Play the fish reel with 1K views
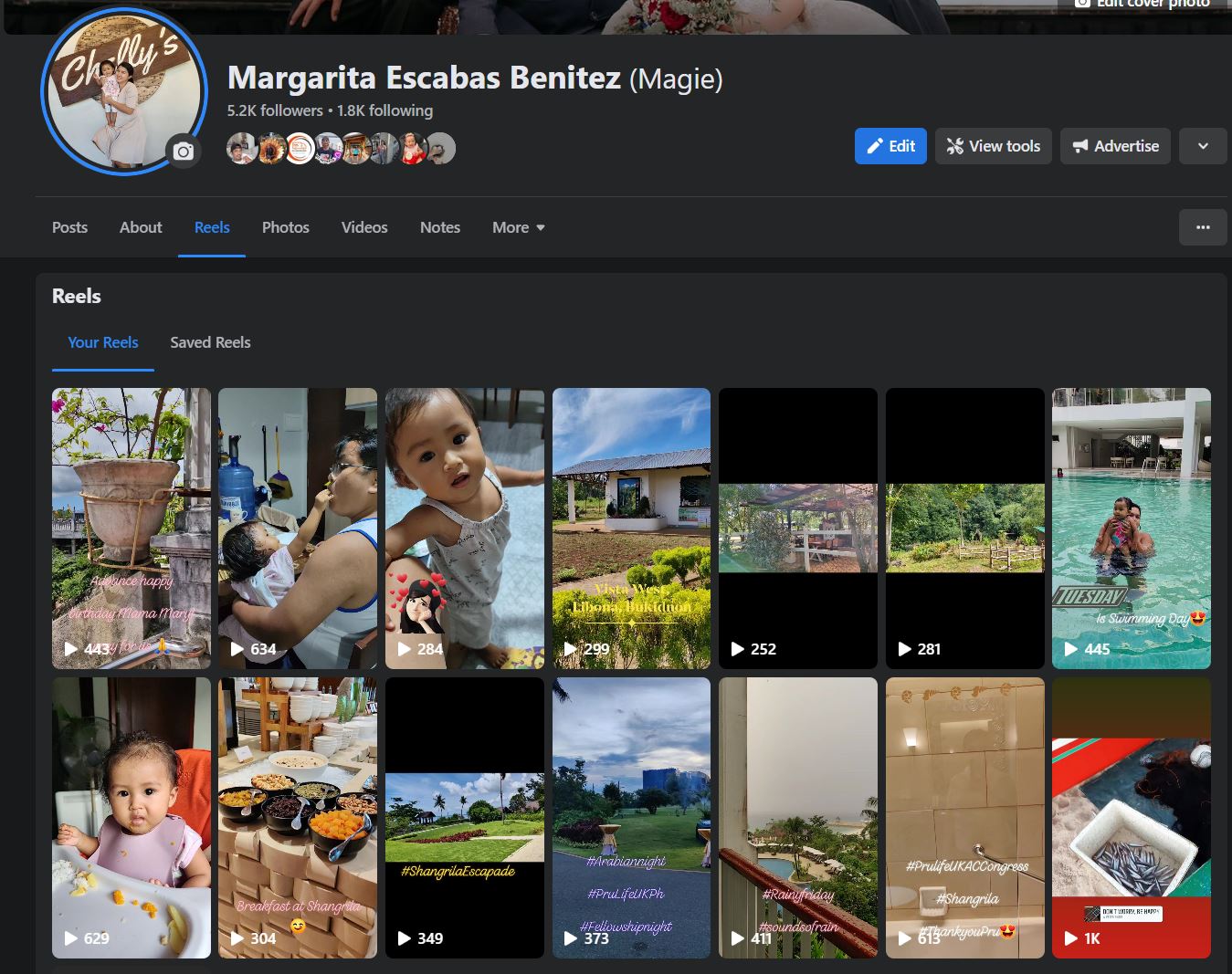This screenshot has height=974, width=1232. pos(1132,818)
